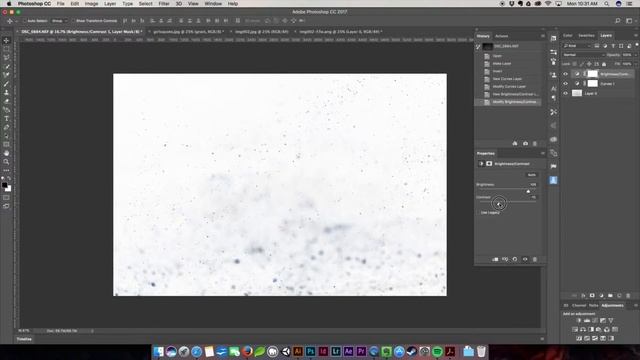Select the Clone Stamp tool
Screen dimensions: 640x360
tap(6, 92)
